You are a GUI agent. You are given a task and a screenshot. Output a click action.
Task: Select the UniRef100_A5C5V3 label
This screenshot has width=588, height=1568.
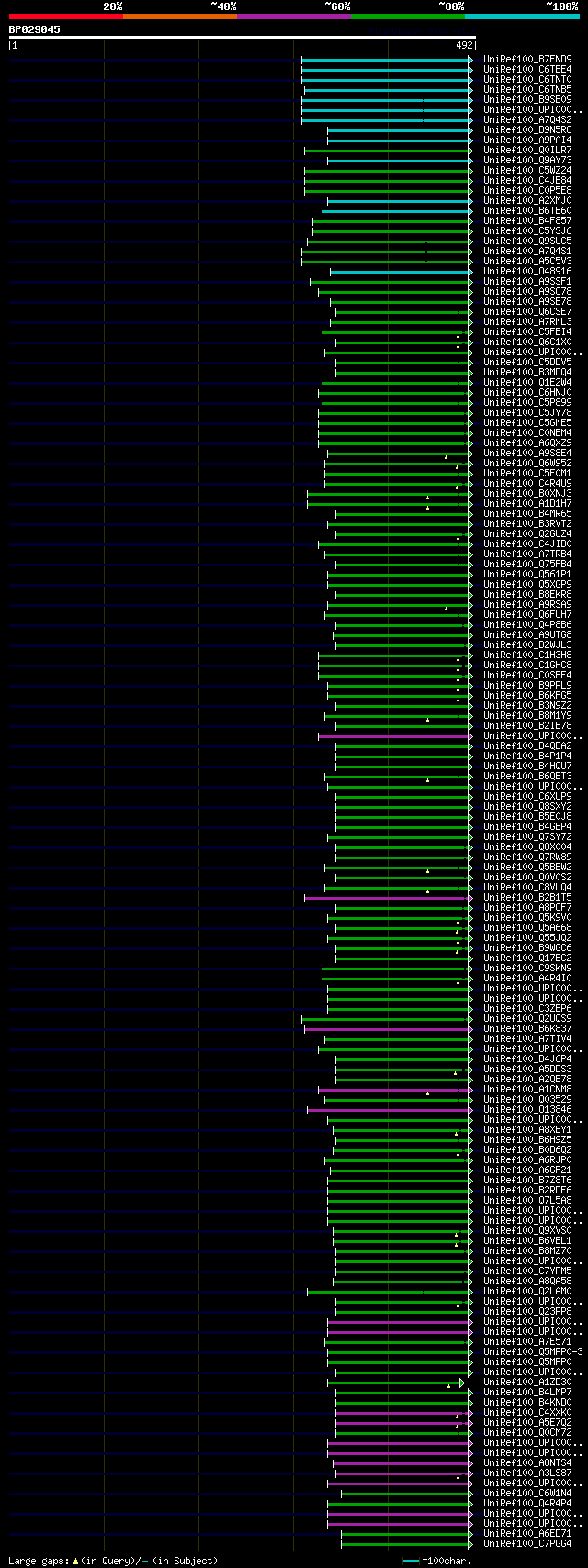(x=527, y=261)
